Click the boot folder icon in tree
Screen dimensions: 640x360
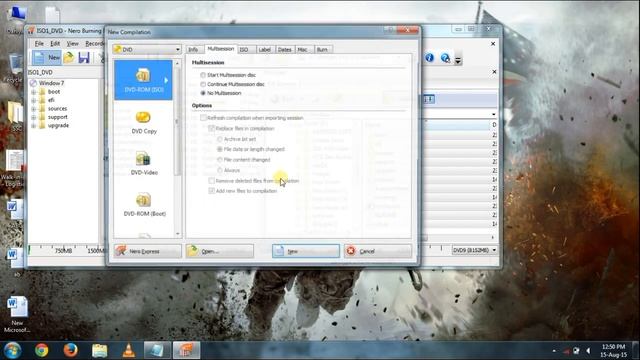click(x=42, y=92)
